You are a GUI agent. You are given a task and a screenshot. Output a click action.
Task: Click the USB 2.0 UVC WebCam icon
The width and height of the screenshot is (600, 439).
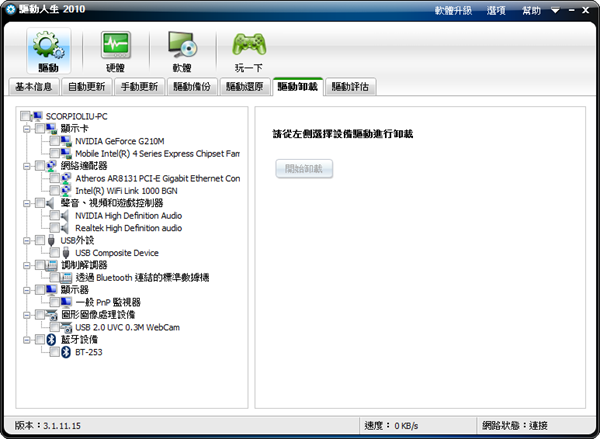point(66,327)
